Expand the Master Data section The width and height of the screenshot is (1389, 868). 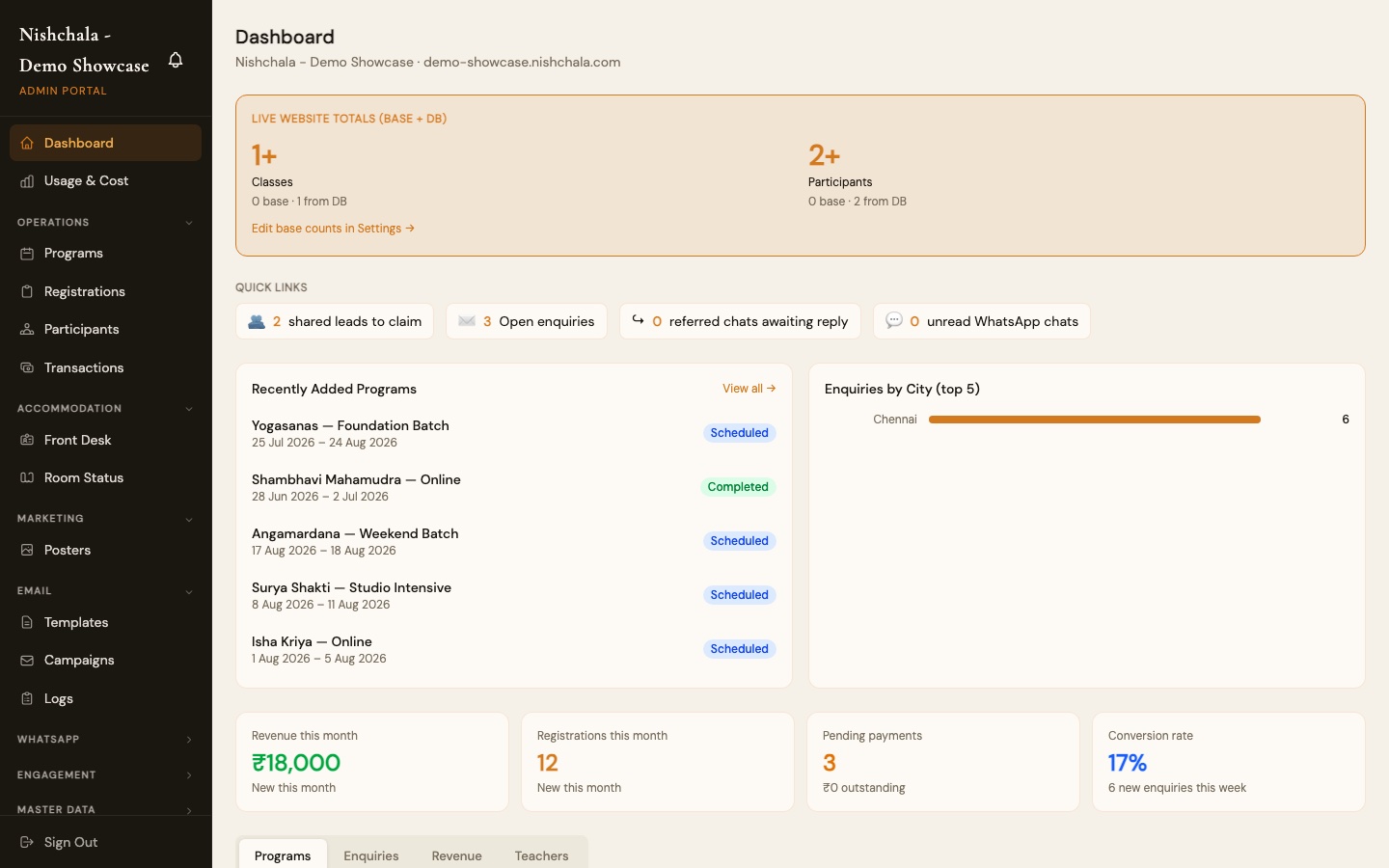point(189,810)
